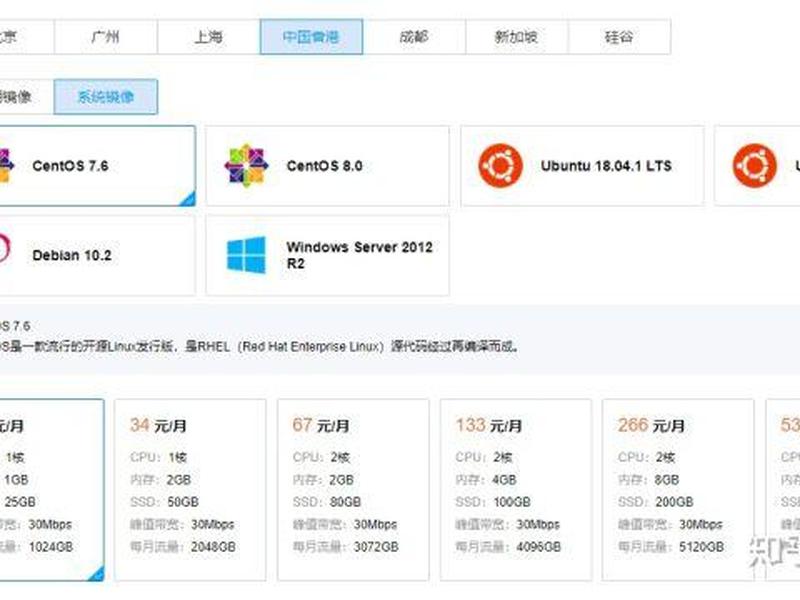Viewport: 800px width, 600px height.
Task: Choose the Windows Server 2012 R2 card
Action: (328, 255)
